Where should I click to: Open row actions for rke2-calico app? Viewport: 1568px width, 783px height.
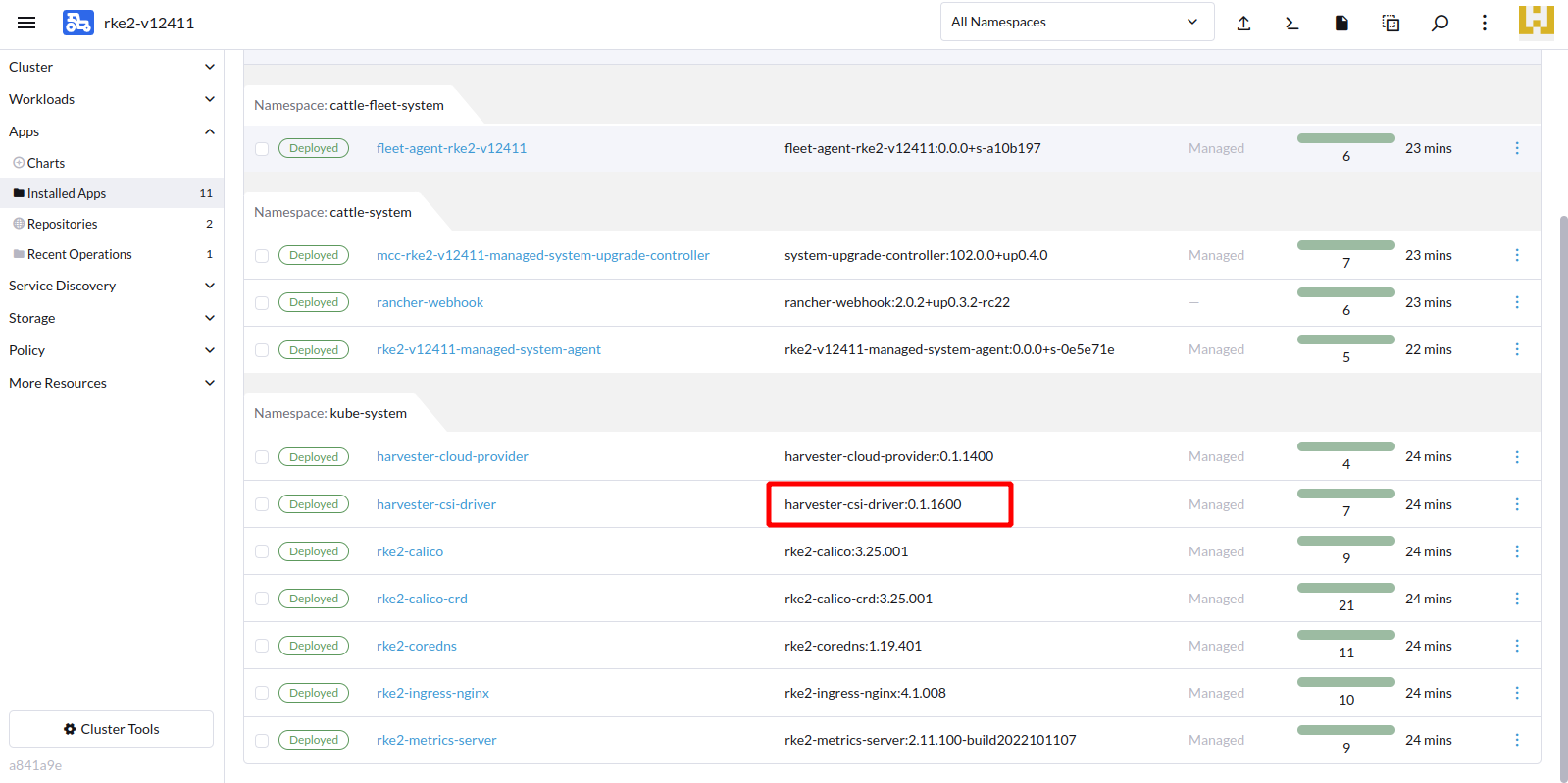(x=1517, y=551)
